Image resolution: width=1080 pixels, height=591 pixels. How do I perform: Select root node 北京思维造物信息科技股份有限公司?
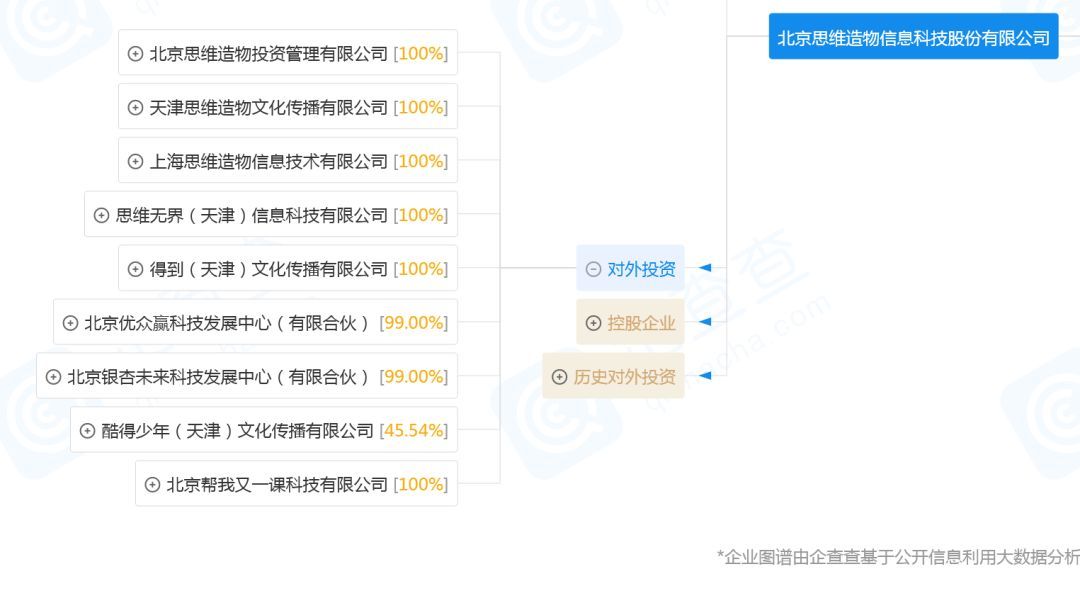(x=913, y=38)
